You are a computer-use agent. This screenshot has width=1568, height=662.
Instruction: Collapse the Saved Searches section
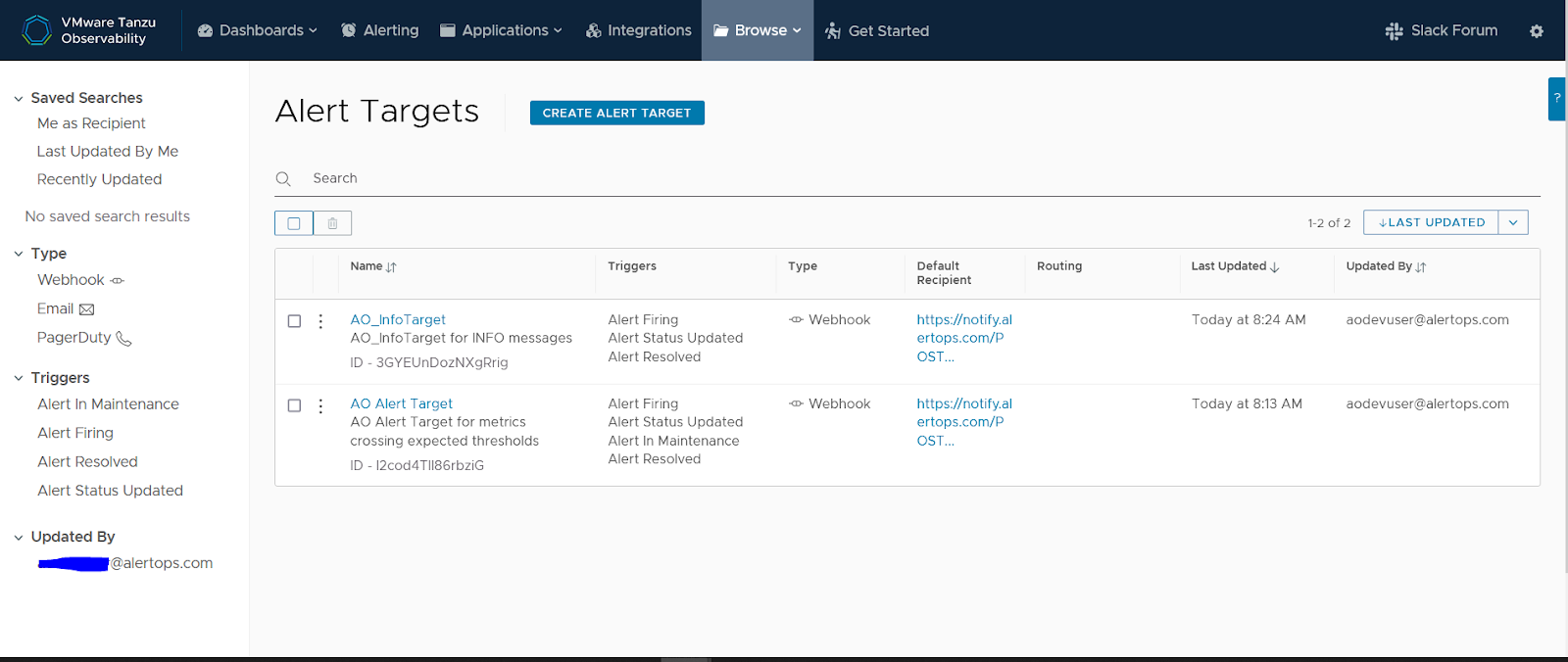pos(19,99)
